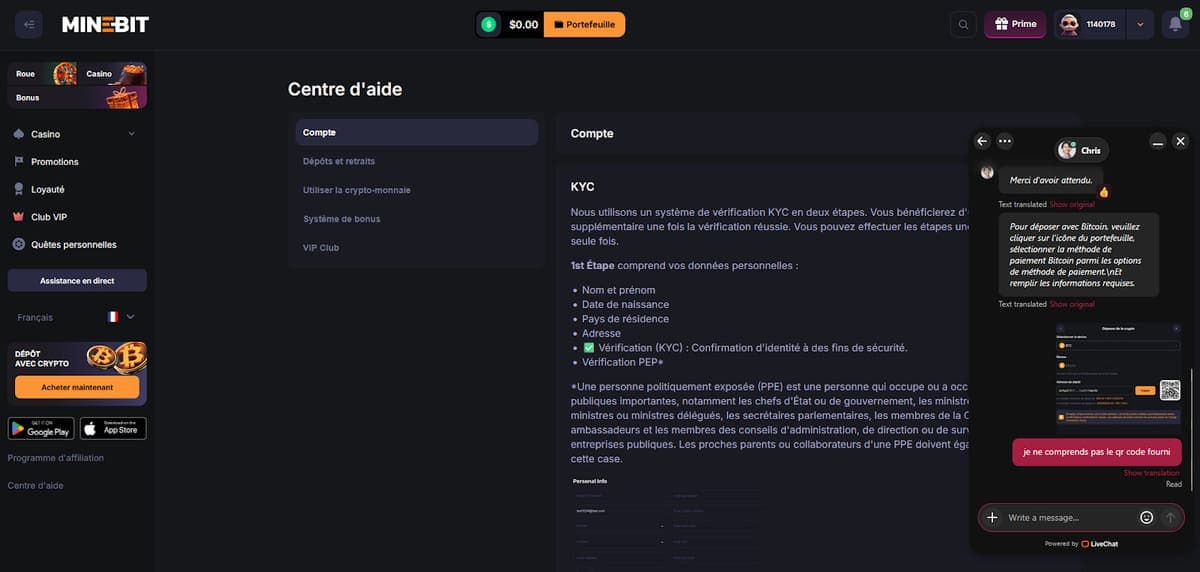Open the Français language dropdown
This screenshot has width=1200, height=572.
[x=76, y=317]
